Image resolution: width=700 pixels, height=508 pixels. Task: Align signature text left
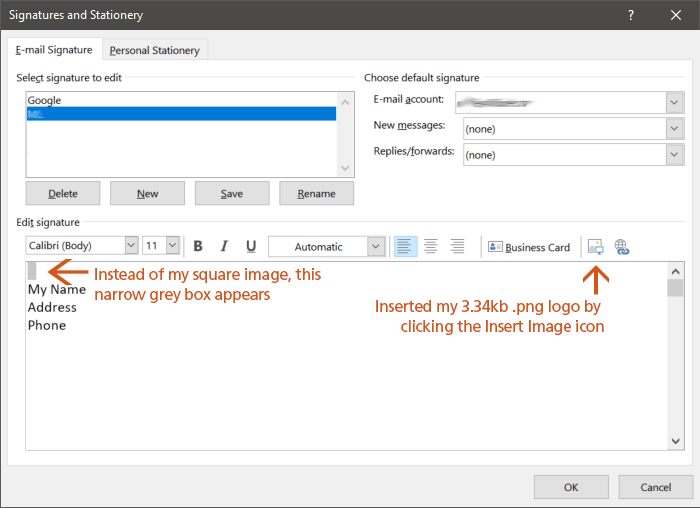[405, 246]
